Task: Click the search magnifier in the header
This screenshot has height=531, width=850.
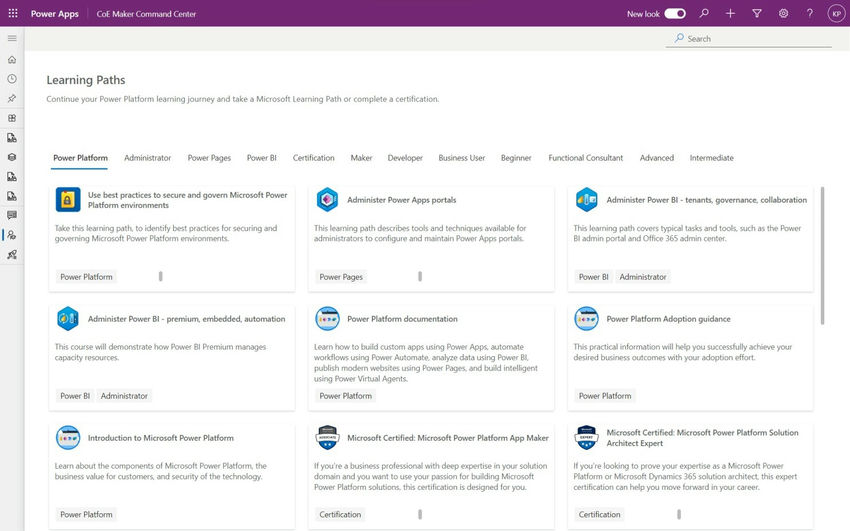Action: (704, 14)
